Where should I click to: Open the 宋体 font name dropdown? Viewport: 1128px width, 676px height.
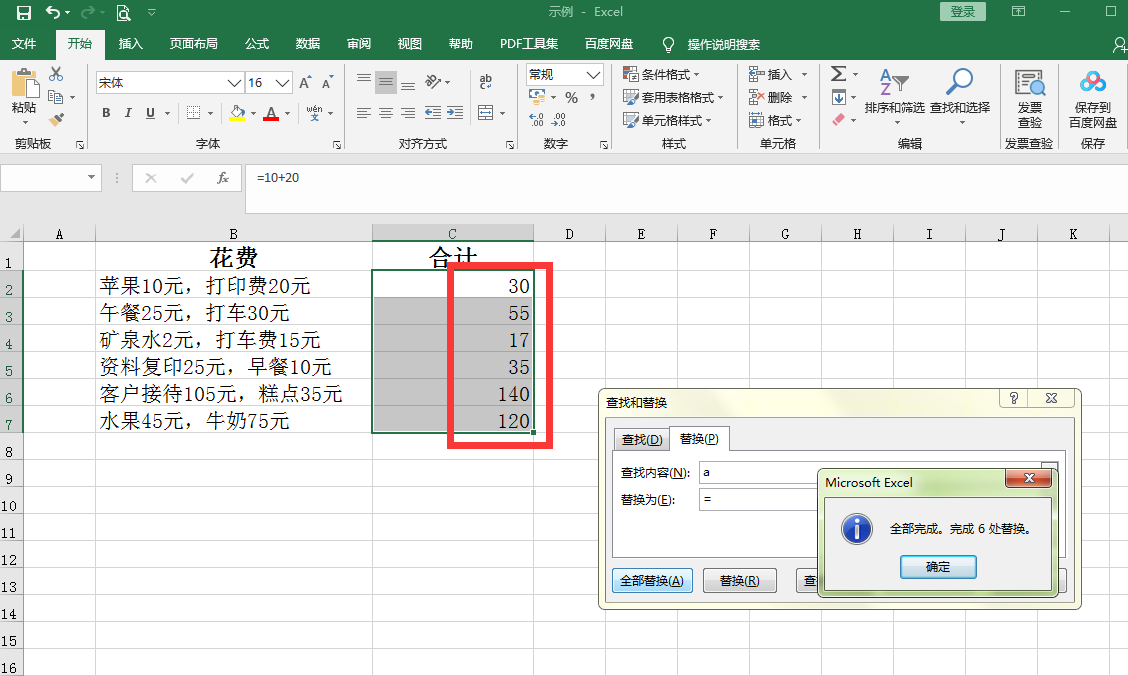[234, 83]
